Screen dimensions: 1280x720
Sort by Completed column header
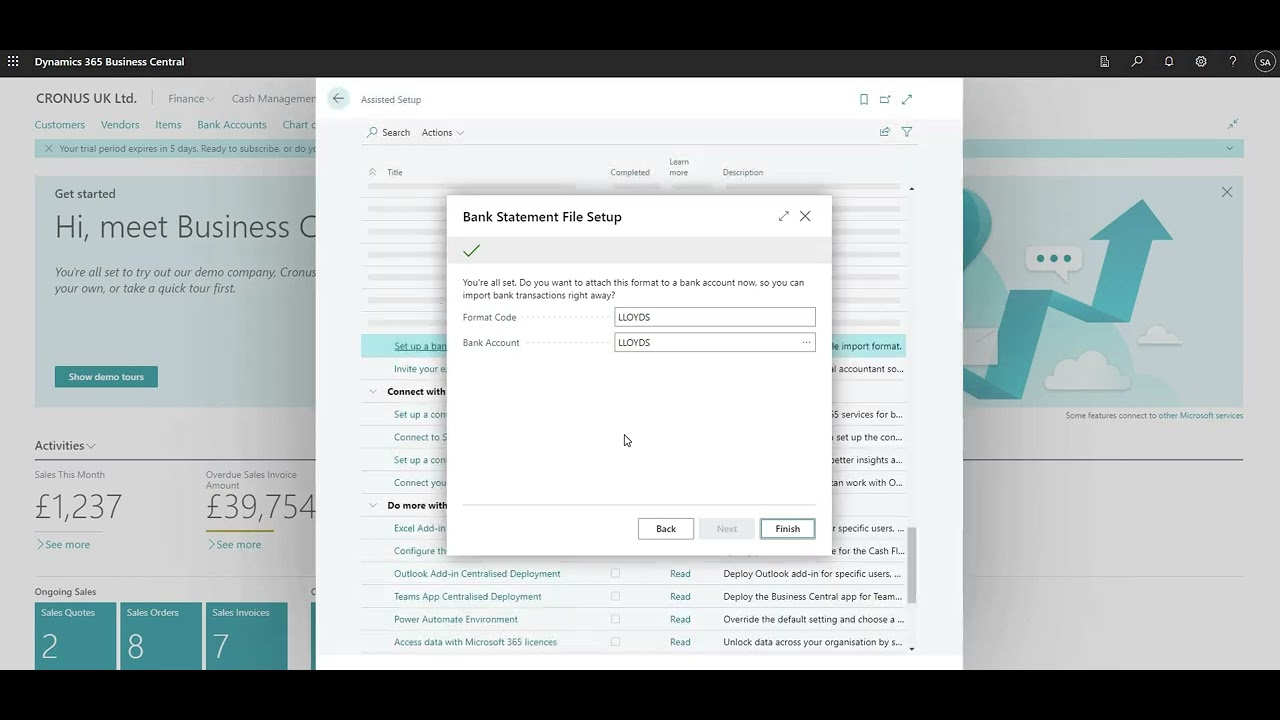[x=630, y=172]
